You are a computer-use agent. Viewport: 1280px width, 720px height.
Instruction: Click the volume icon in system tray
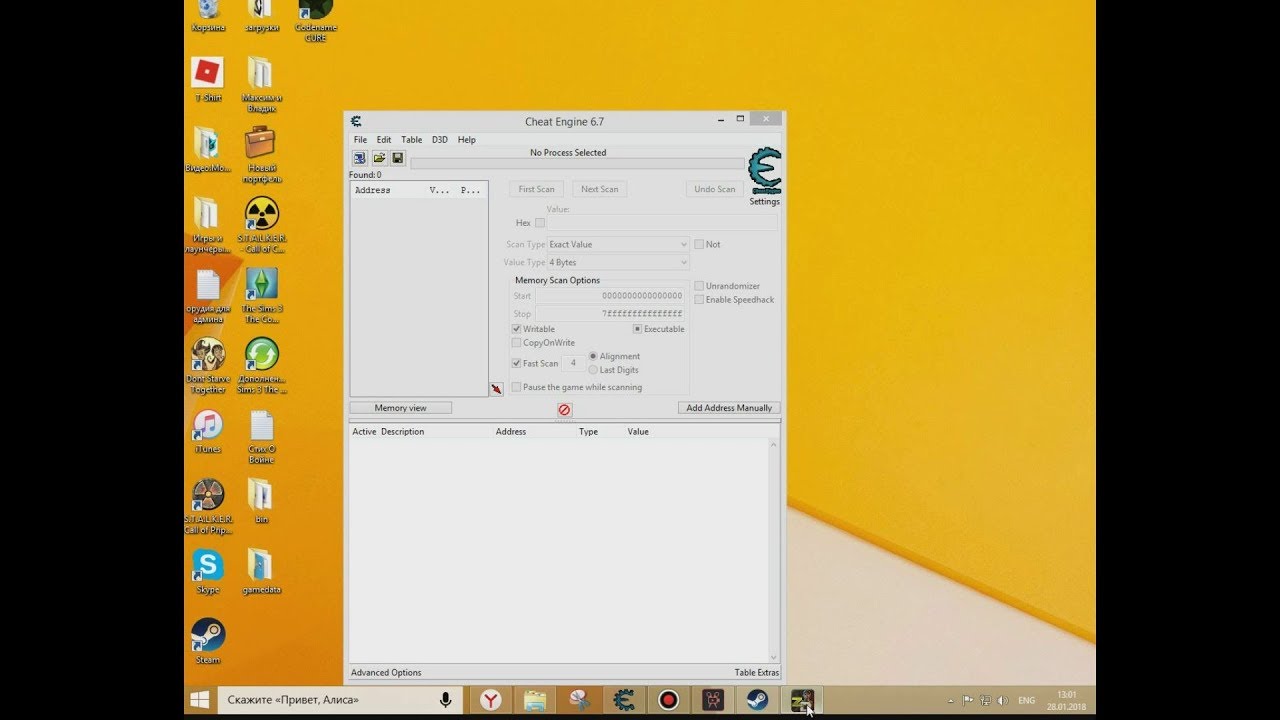click(1003, 700)
